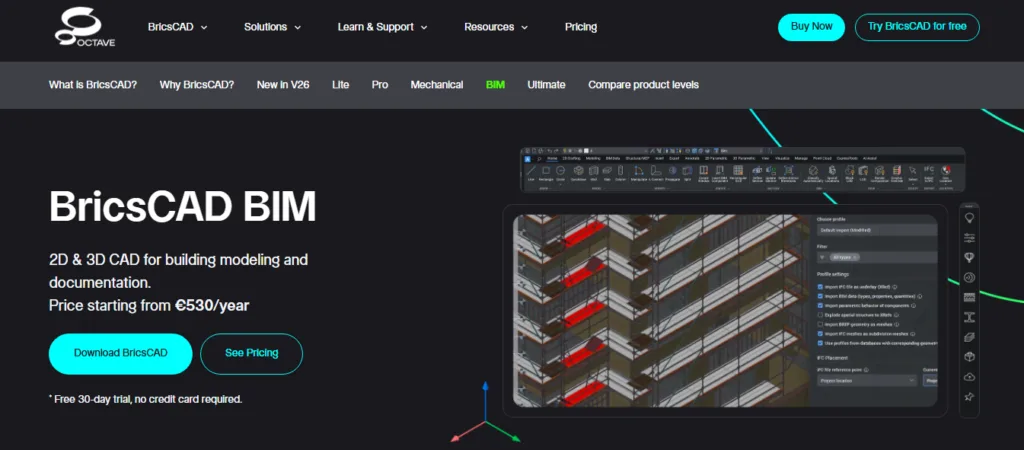Open the Why BricsCAD? tab
The image size is (1024, 450).
click(x=197, y=85)
